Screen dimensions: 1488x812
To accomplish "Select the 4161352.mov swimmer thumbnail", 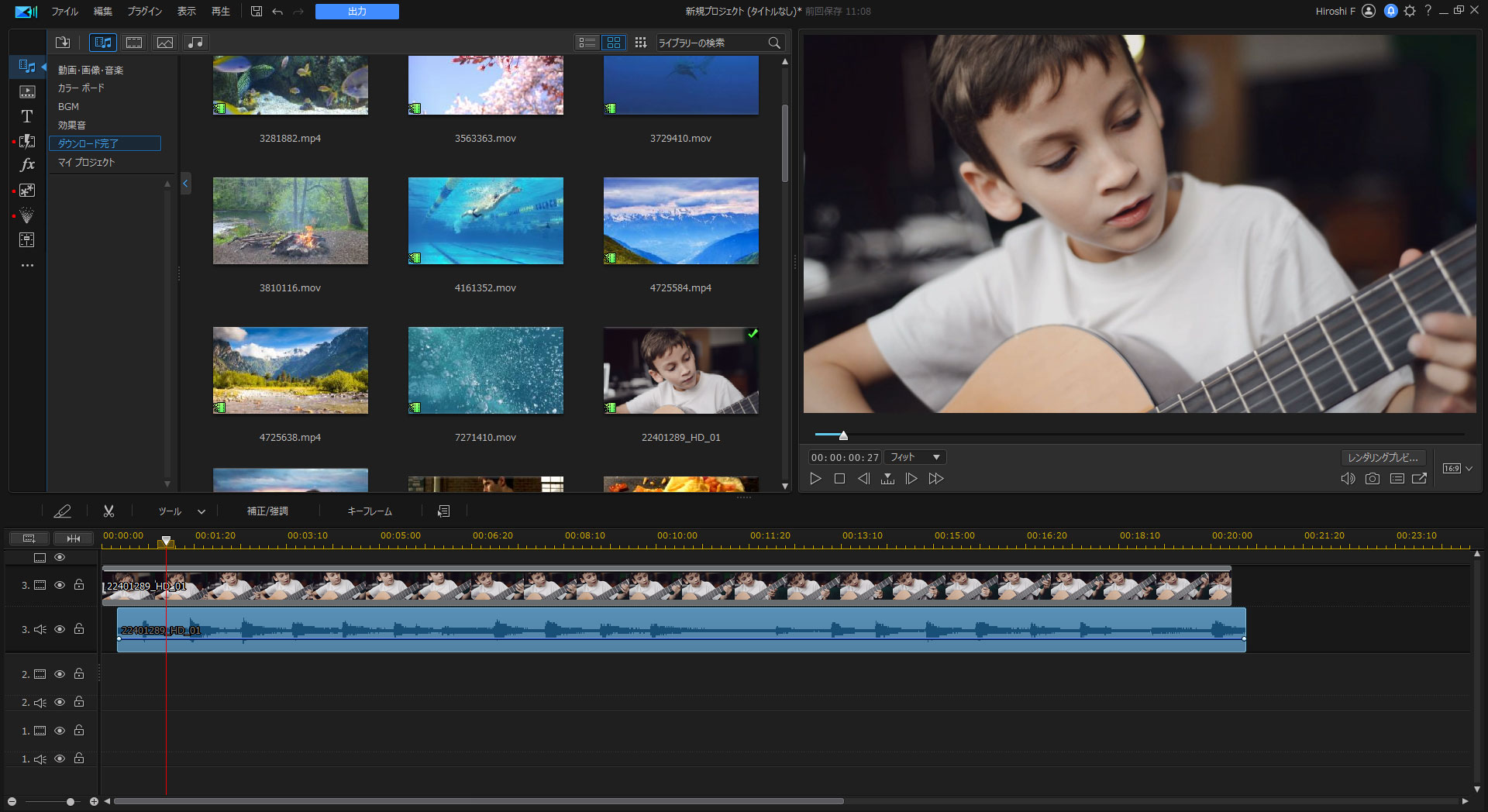I will pyautogui.click(x=486, y=221).
